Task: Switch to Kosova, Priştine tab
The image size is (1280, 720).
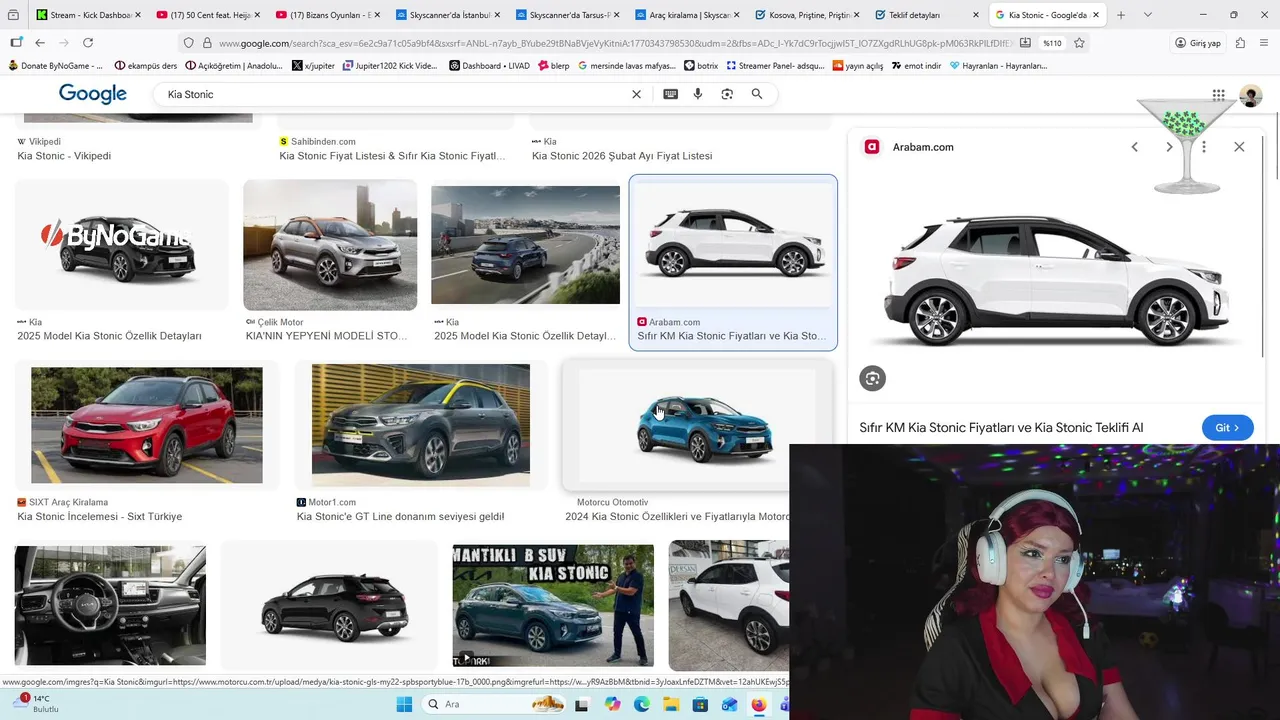Action: 808,15
